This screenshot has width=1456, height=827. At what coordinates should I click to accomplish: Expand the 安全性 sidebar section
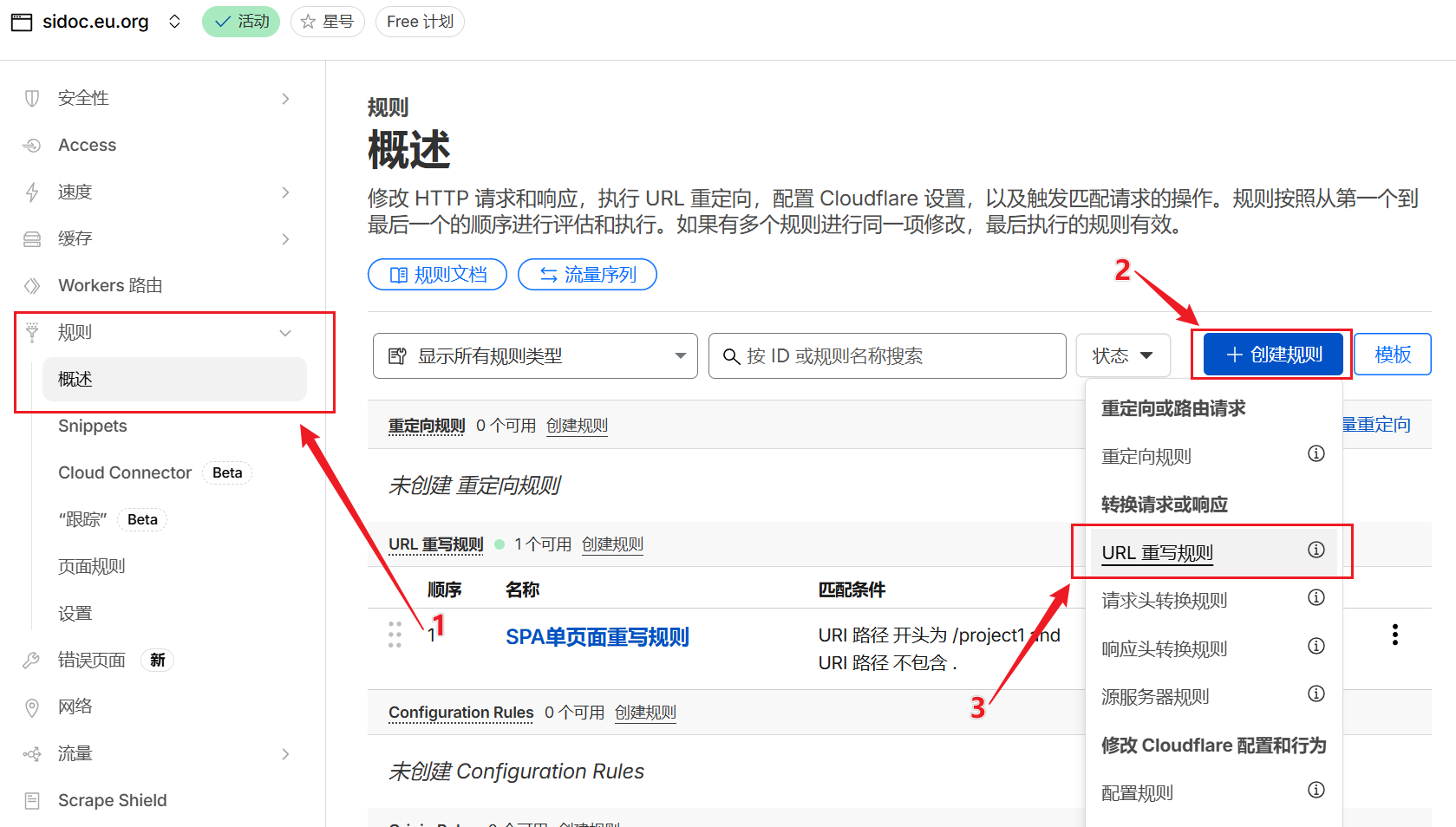(284, 99)
